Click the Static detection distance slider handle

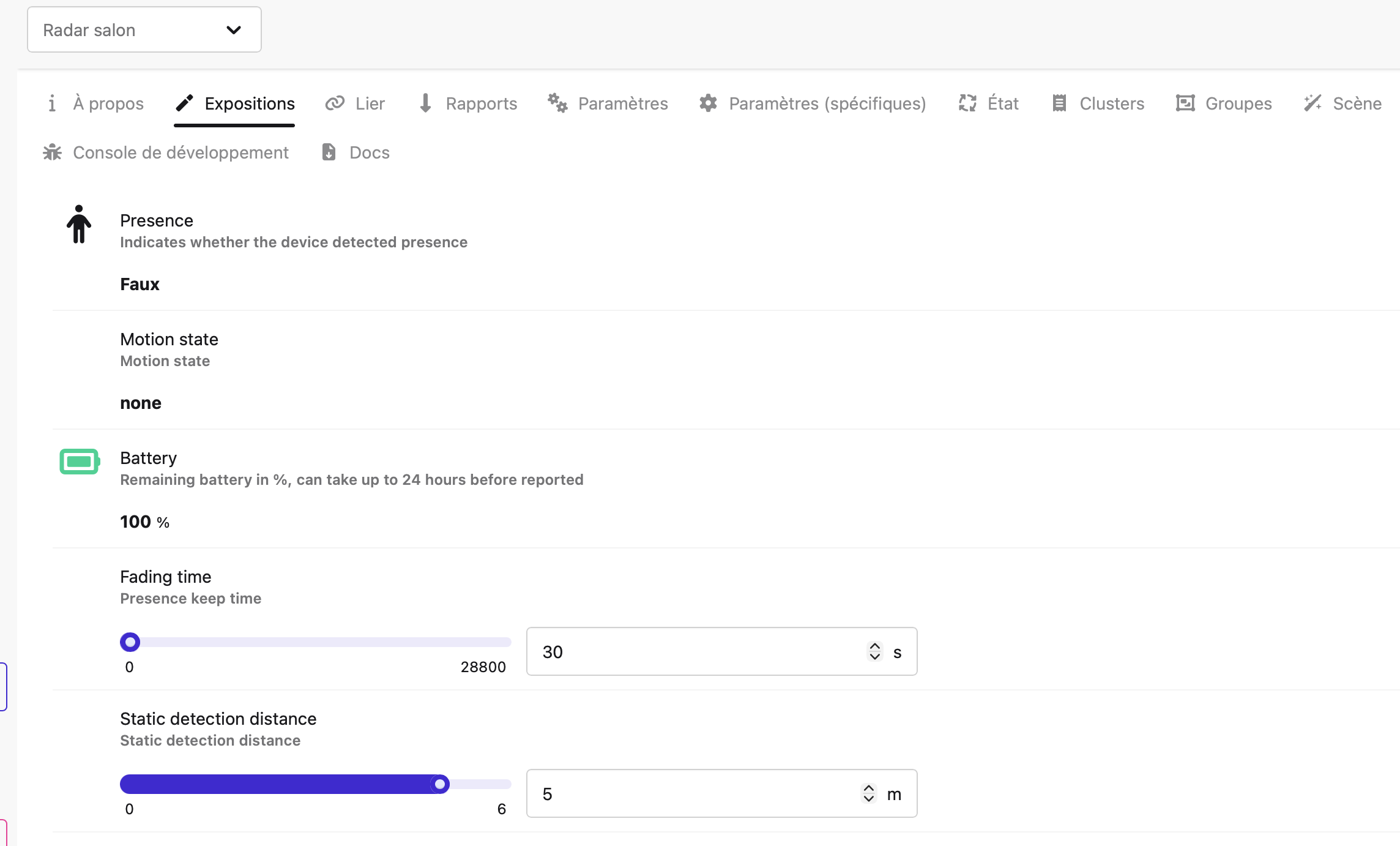[x=440, y=784]
